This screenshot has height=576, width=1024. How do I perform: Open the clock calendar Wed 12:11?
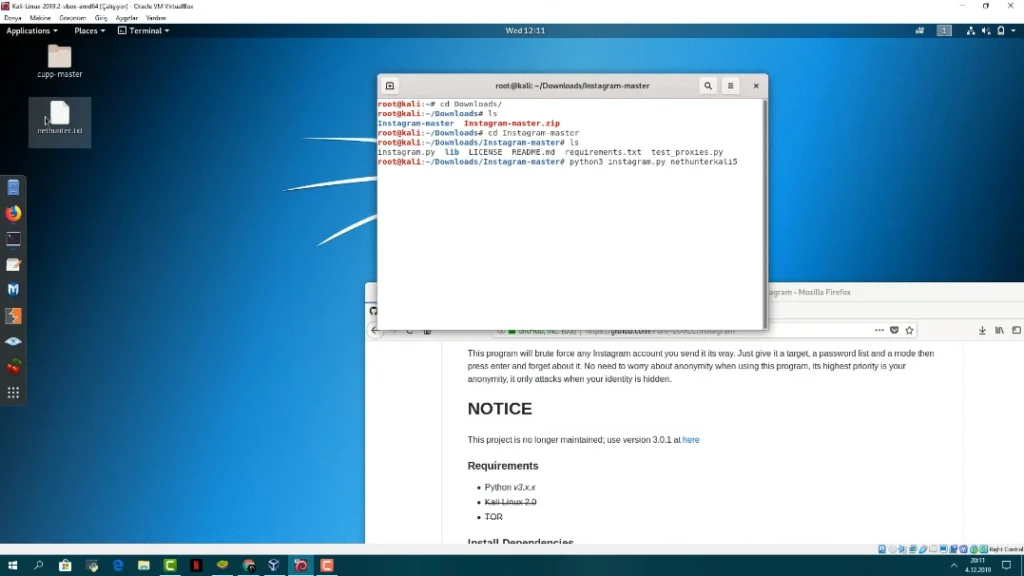(525, 31)
